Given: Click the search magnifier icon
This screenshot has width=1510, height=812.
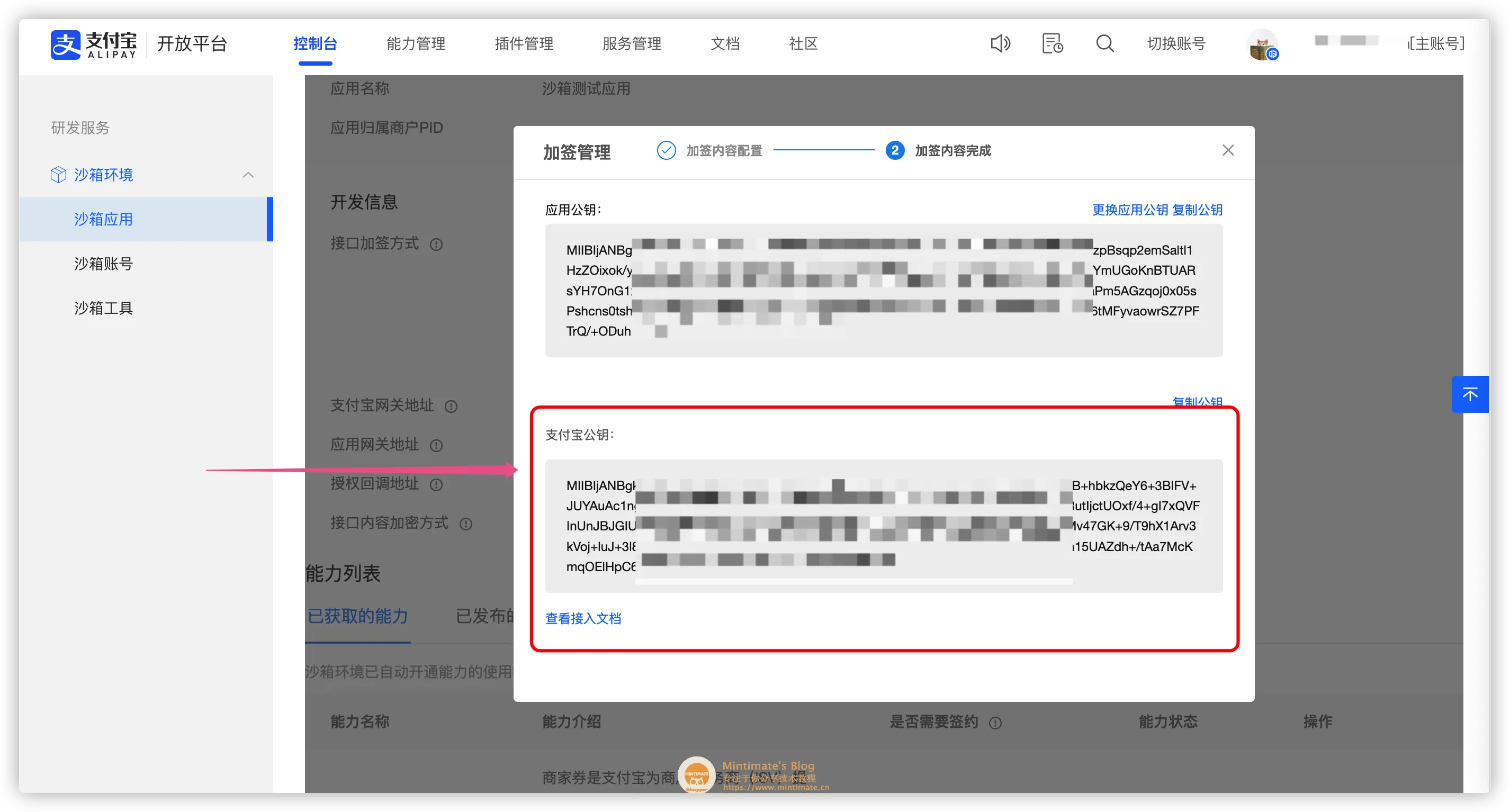Looking at the screenshot, I should click(1105, 43).
